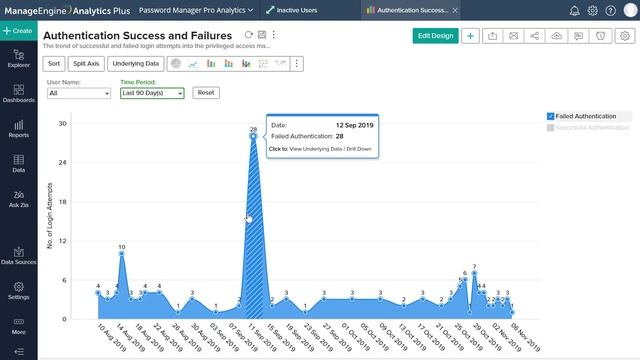640x360 pixels.
Task: Click the '06 Nov 2019' axis label
Action: (525, 337)
